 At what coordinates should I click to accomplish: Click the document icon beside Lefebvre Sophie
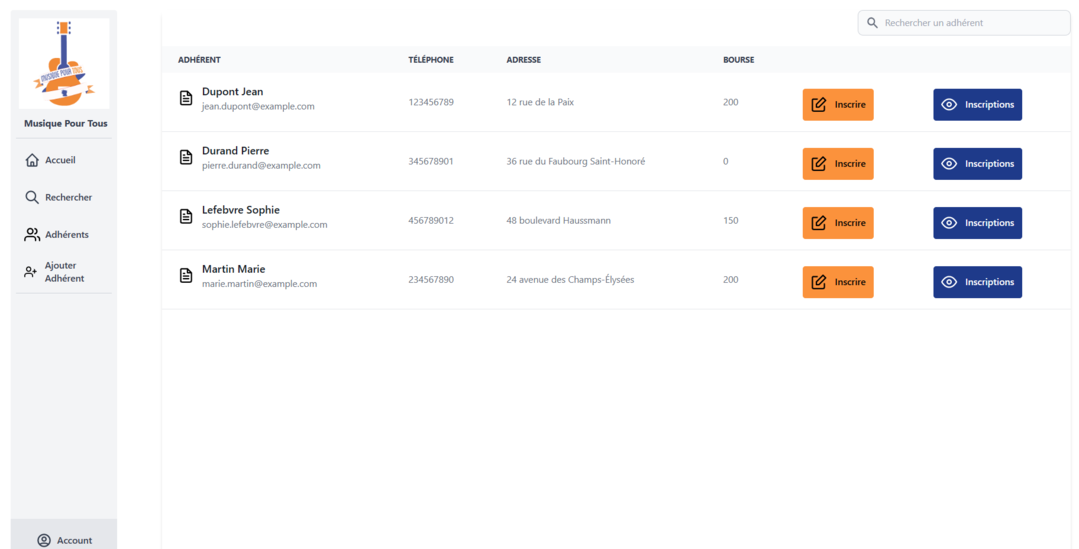[x=186, y=216]
